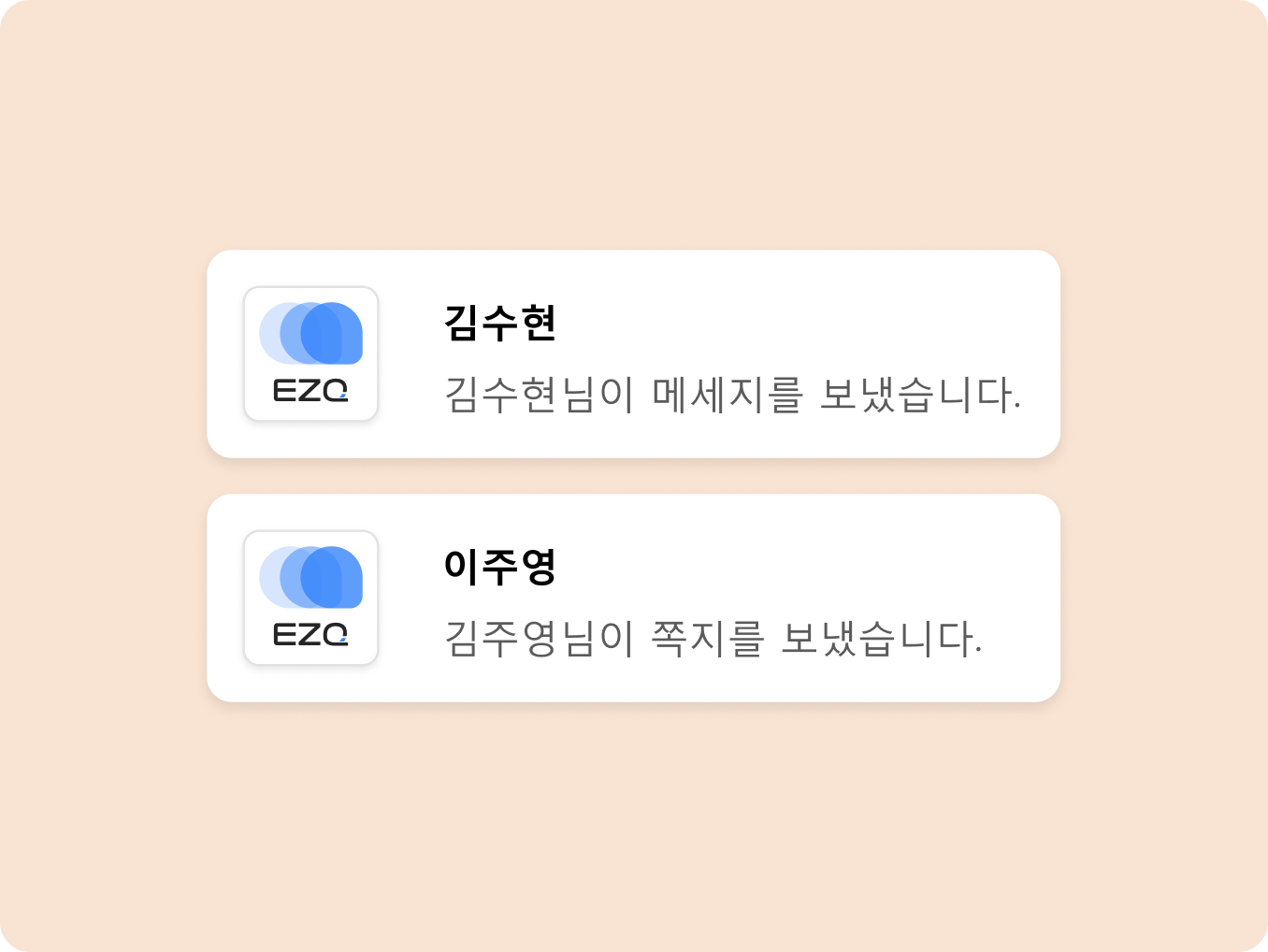The height and width of the screenshot is (952, 1268).
Task: Click the word 쪽지를 in the second notification
Action: 708,639
